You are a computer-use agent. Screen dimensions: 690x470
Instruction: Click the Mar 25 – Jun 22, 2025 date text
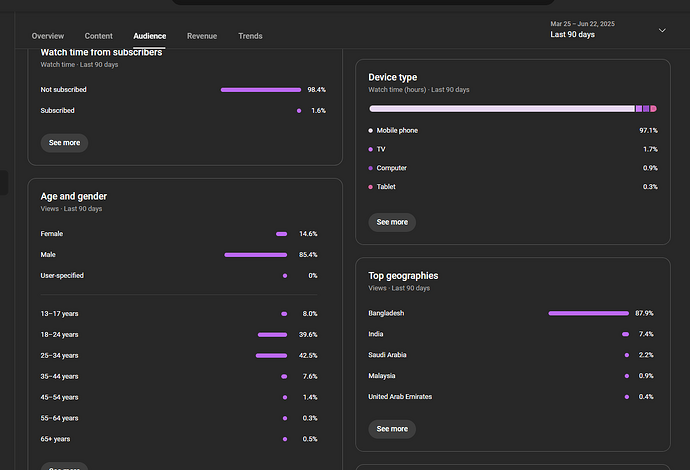(x=583, y=24)
